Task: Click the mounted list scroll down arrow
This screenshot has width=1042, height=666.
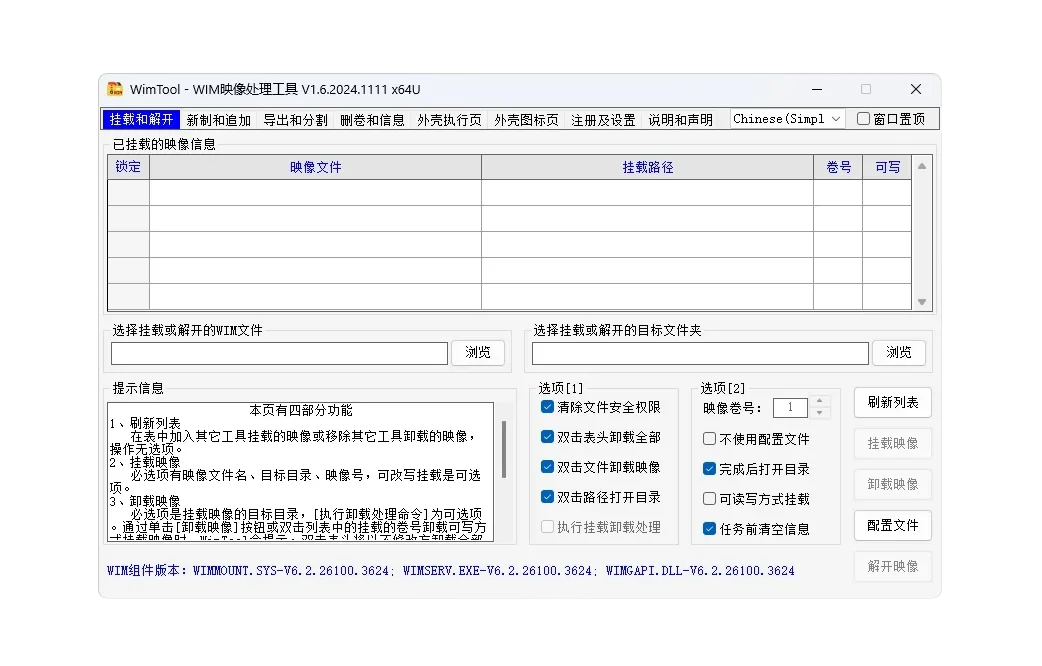Action: [x=922, y=302]
